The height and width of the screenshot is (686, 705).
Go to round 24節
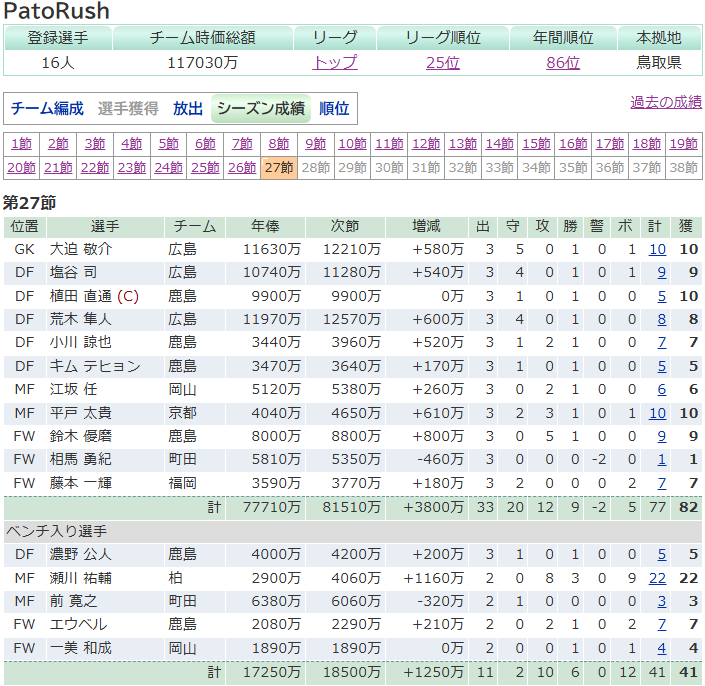click(x=169, y=168)
